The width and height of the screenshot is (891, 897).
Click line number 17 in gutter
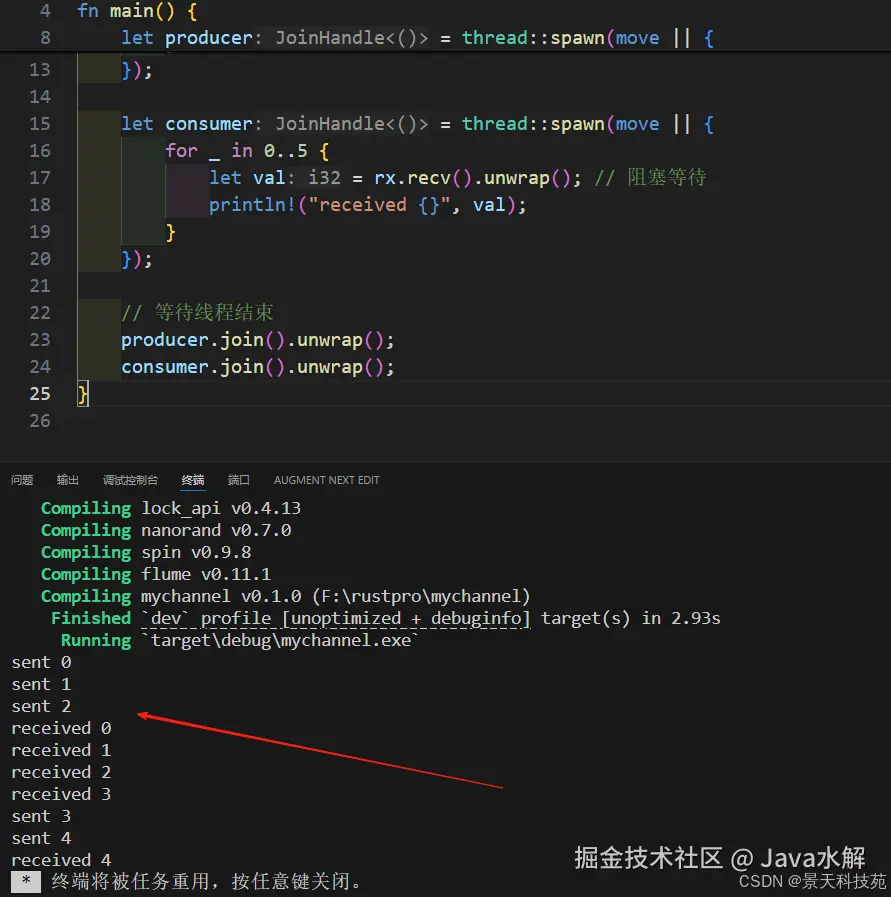pyautogui.click(x=40, y=177)
